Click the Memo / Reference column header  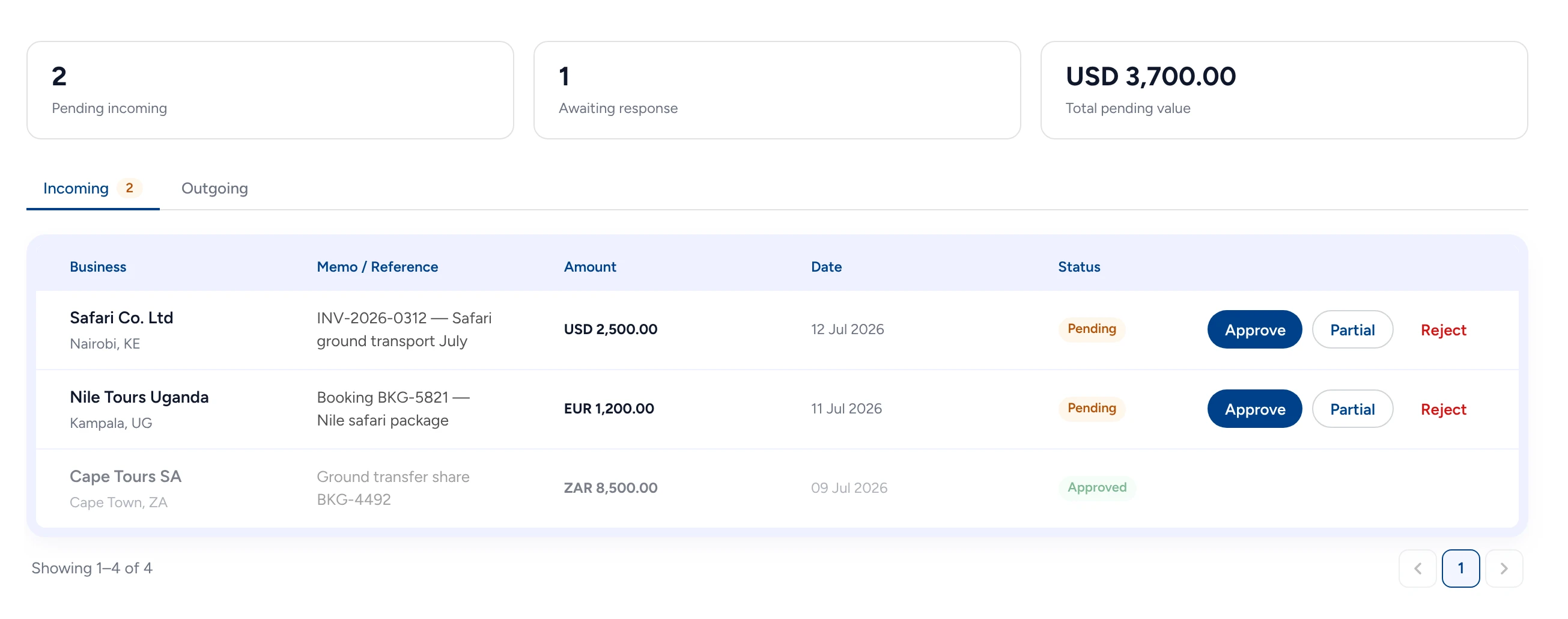(x=377, y=267)
